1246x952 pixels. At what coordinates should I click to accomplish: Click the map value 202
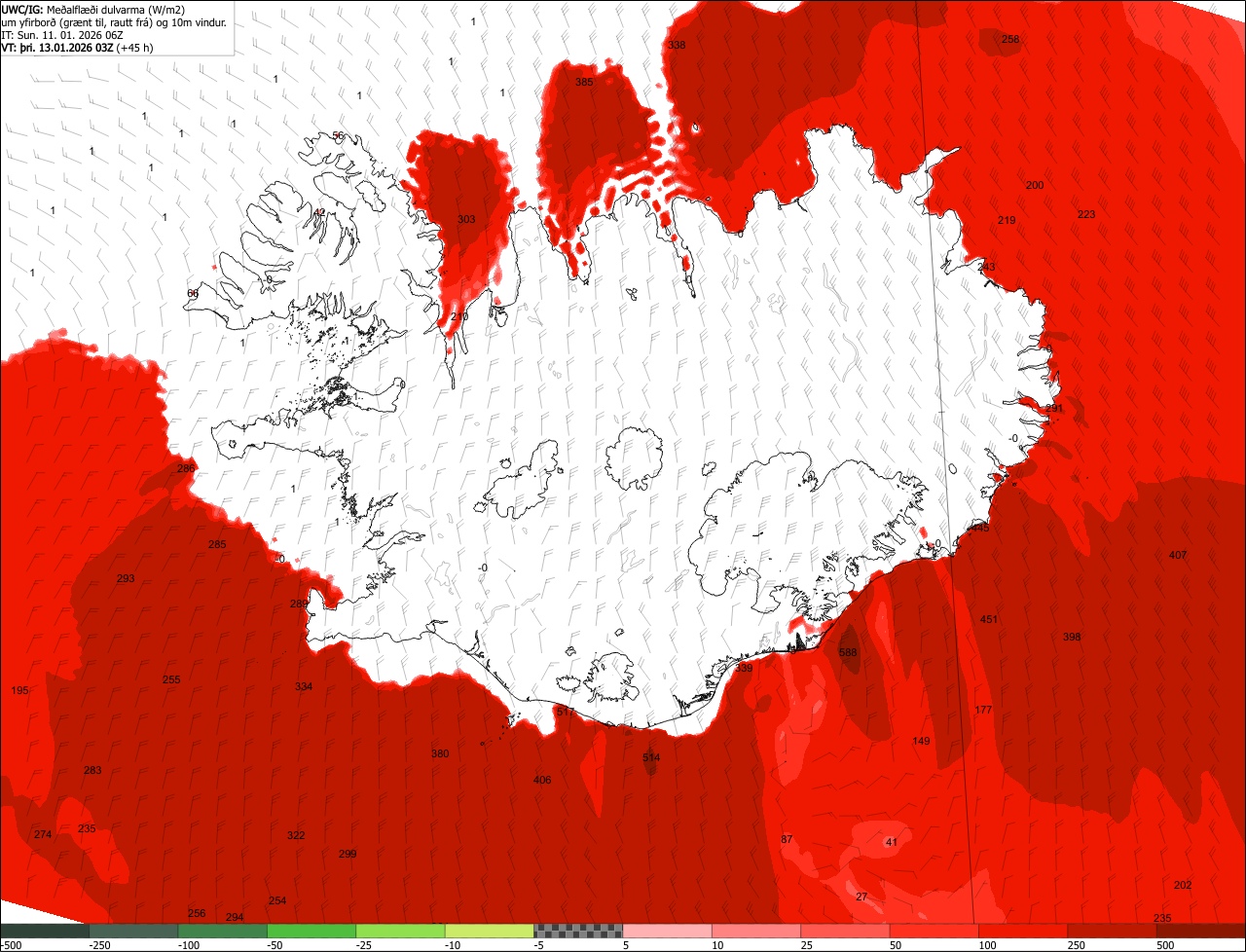[x=1183, y=885]
